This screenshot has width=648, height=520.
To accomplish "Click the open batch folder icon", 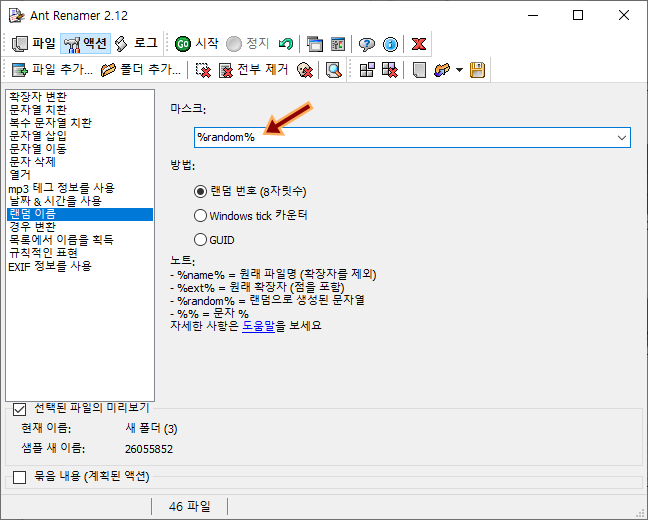I will pyautogui.click(x=442, y=70).
